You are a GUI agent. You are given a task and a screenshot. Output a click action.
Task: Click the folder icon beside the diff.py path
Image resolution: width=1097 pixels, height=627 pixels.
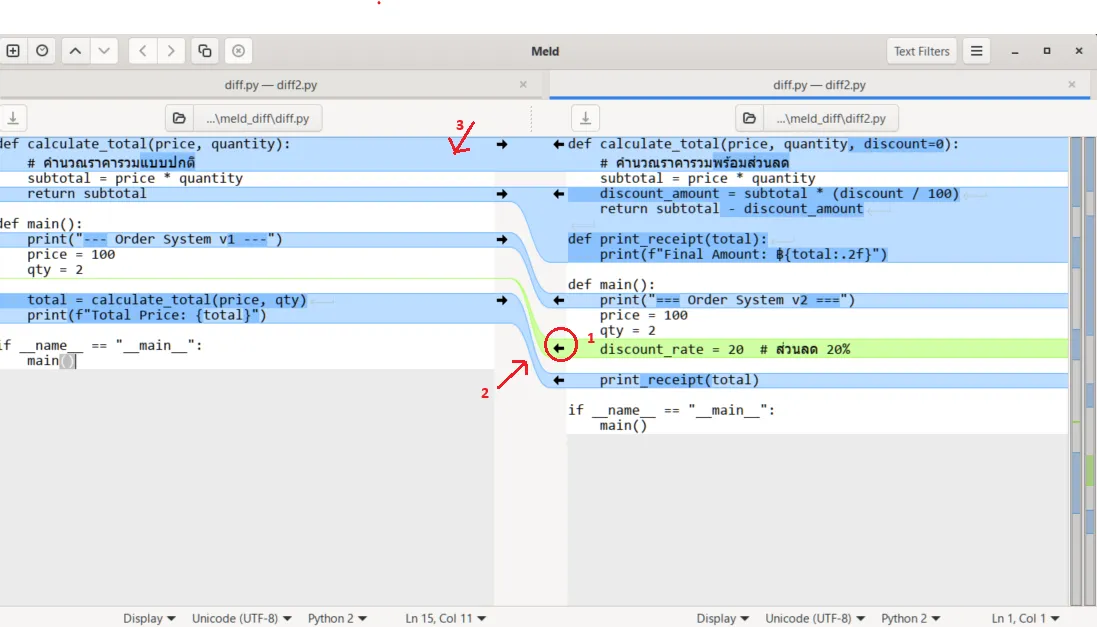coord(179,118)
